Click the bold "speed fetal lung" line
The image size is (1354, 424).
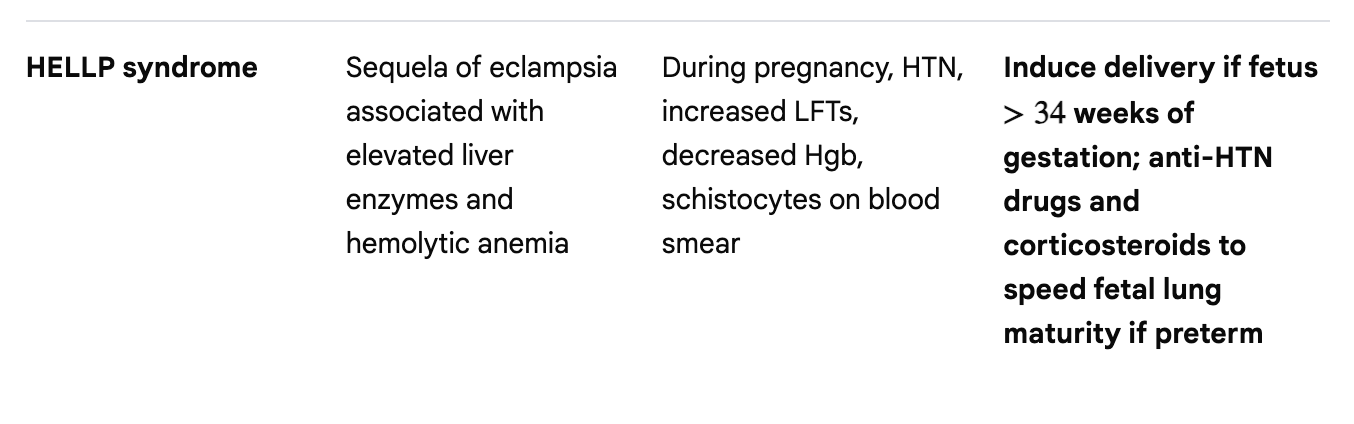tap(1112, 289)
